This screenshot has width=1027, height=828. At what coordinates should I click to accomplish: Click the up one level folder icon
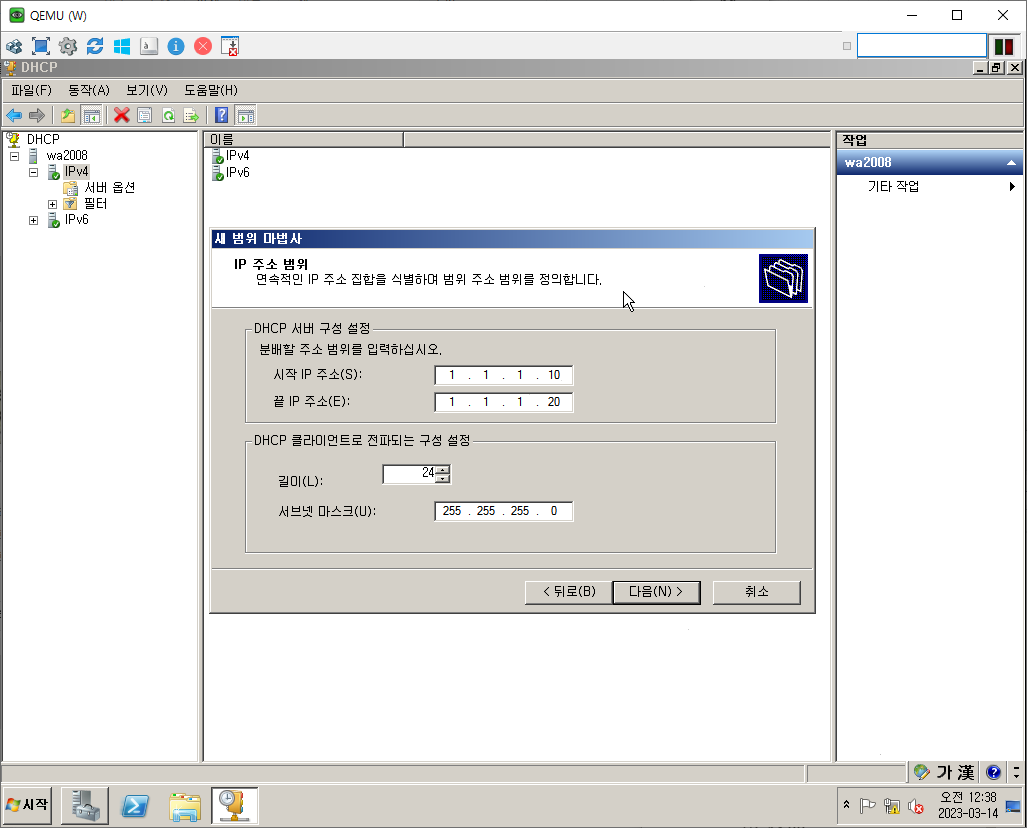point(67,116)
